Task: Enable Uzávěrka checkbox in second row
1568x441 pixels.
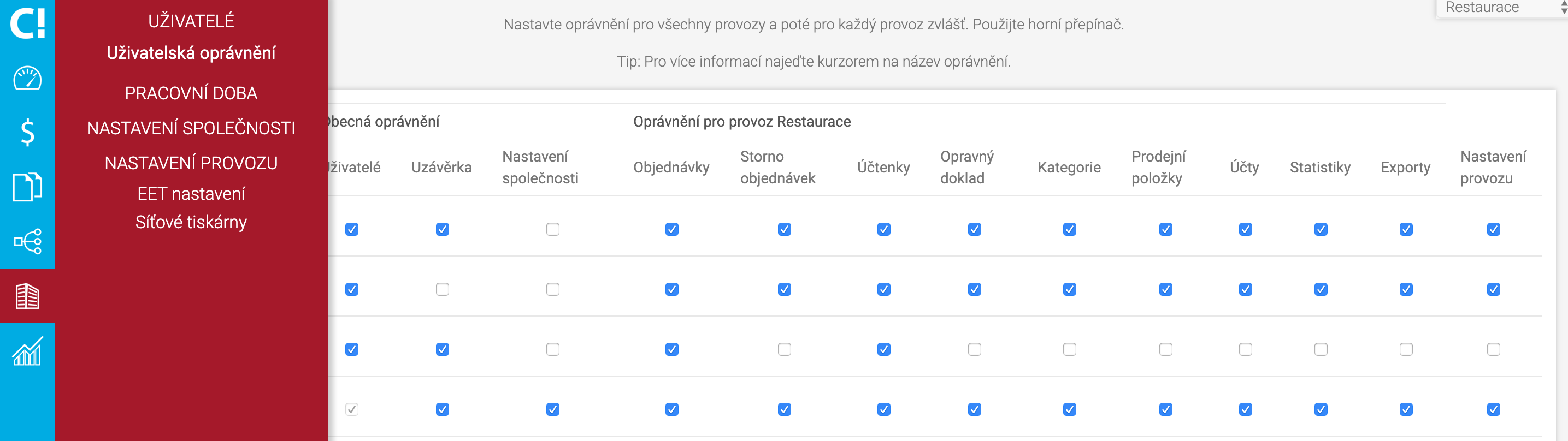Action: (x=443, y=289)
